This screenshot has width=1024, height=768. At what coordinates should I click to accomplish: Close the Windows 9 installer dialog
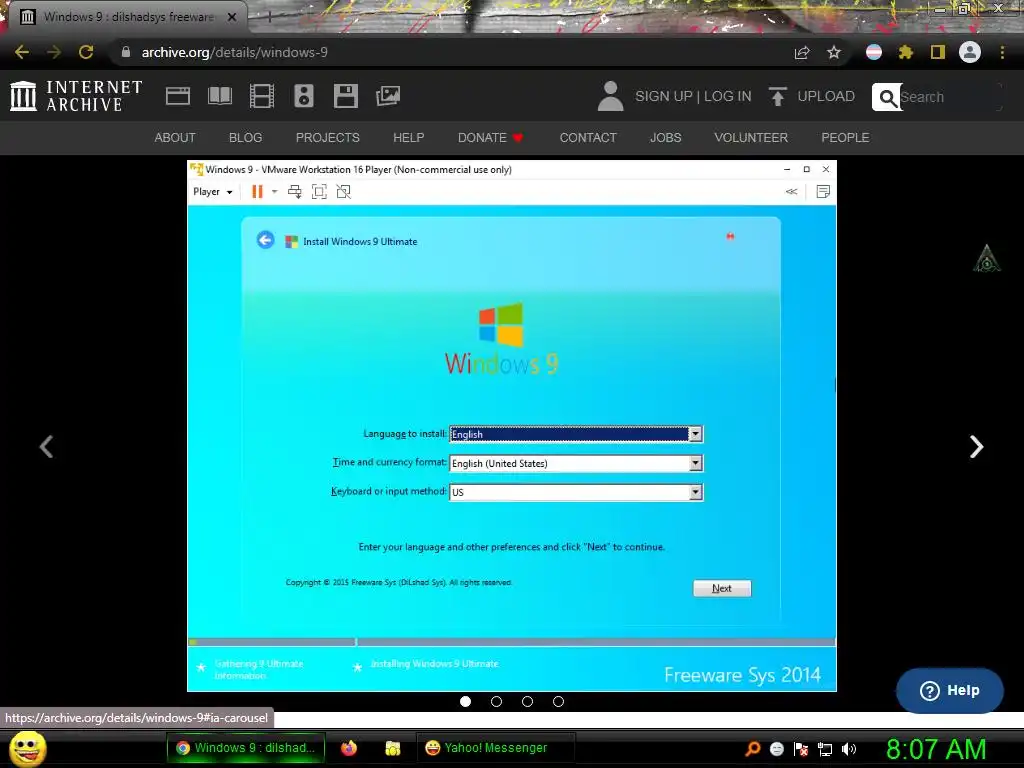coord(730,236)
